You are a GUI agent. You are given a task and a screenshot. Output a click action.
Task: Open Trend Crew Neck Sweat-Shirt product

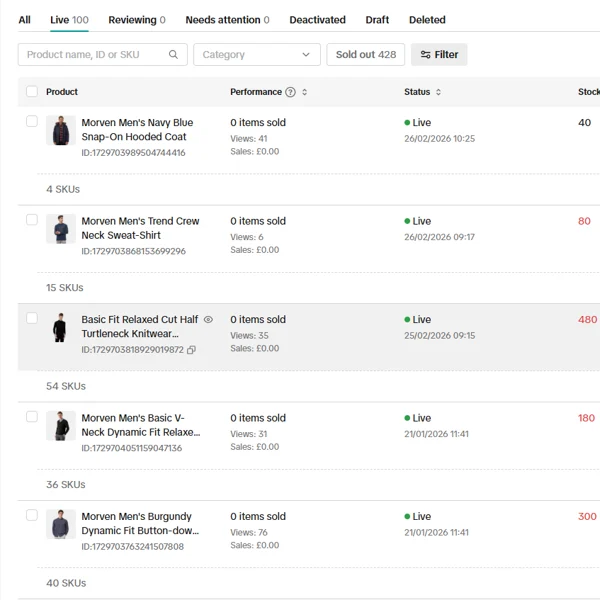click(140, 228)
